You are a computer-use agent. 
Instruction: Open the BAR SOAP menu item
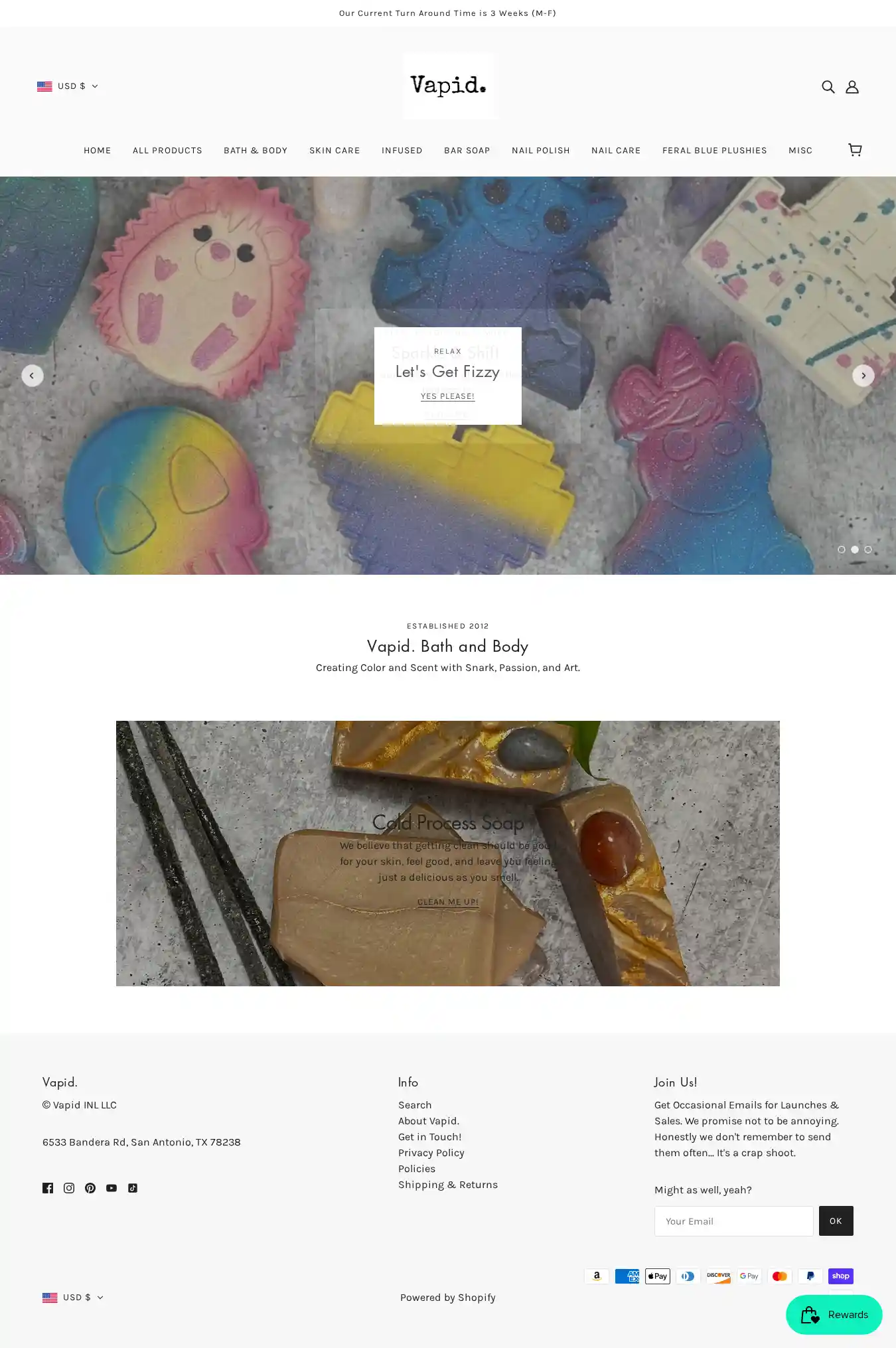click(467, 151)
